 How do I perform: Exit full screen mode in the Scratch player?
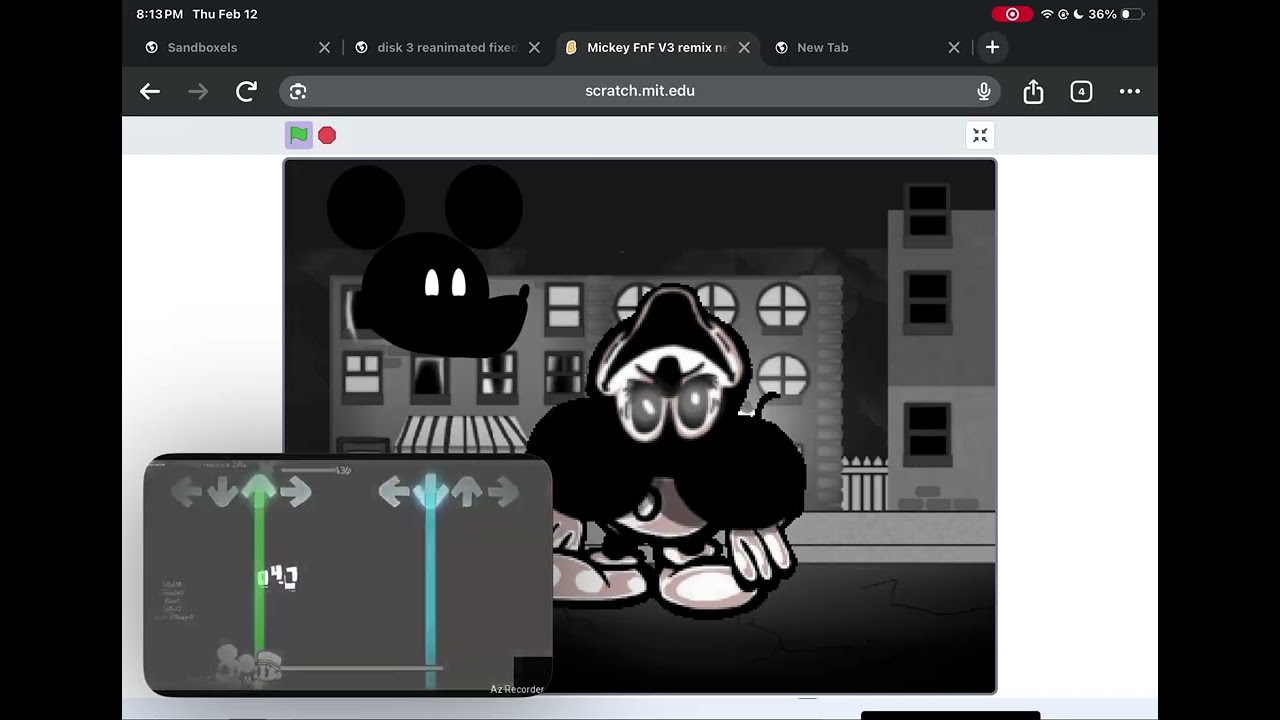coord(980,135)
